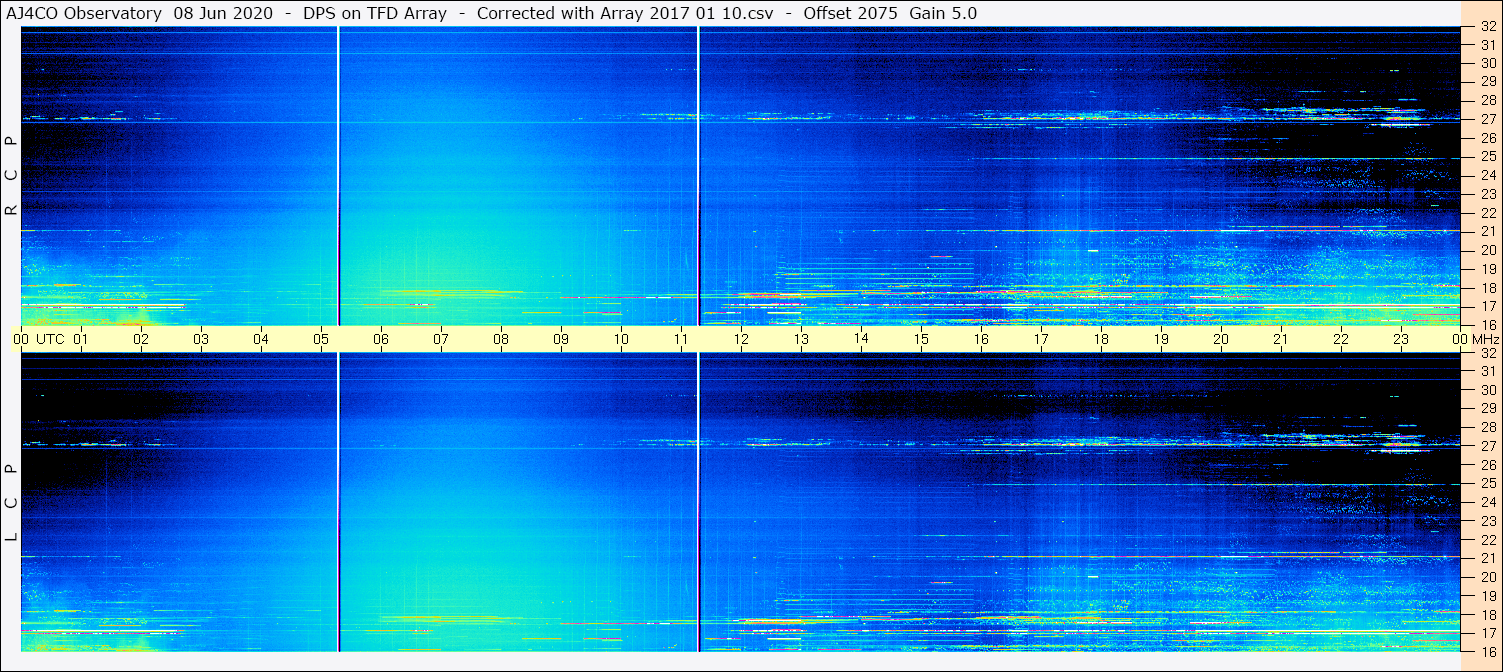The image size is (1503, 672).
Task: Click the 24 MHz label of RCP panel
Action: pyautogui.click(x=1487, y=175)
